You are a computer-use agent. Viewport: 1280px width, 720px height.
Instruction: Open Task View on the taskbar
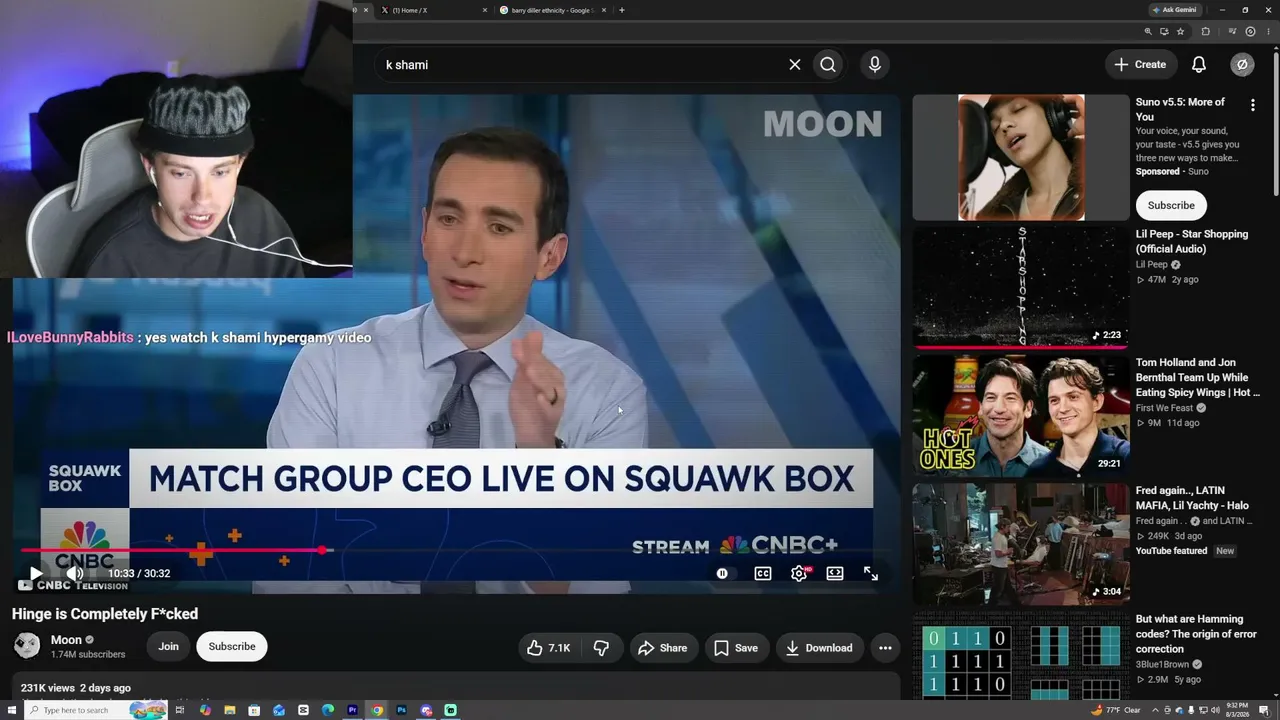click(x=180, y=710)
